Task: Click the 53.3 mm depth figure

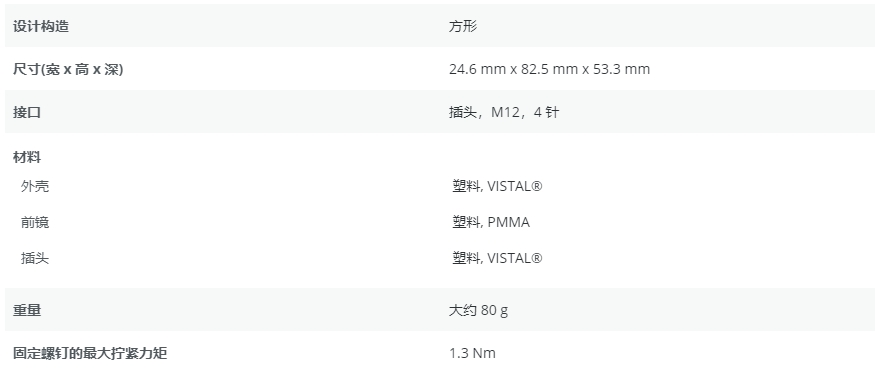Action: coord(621,69)
